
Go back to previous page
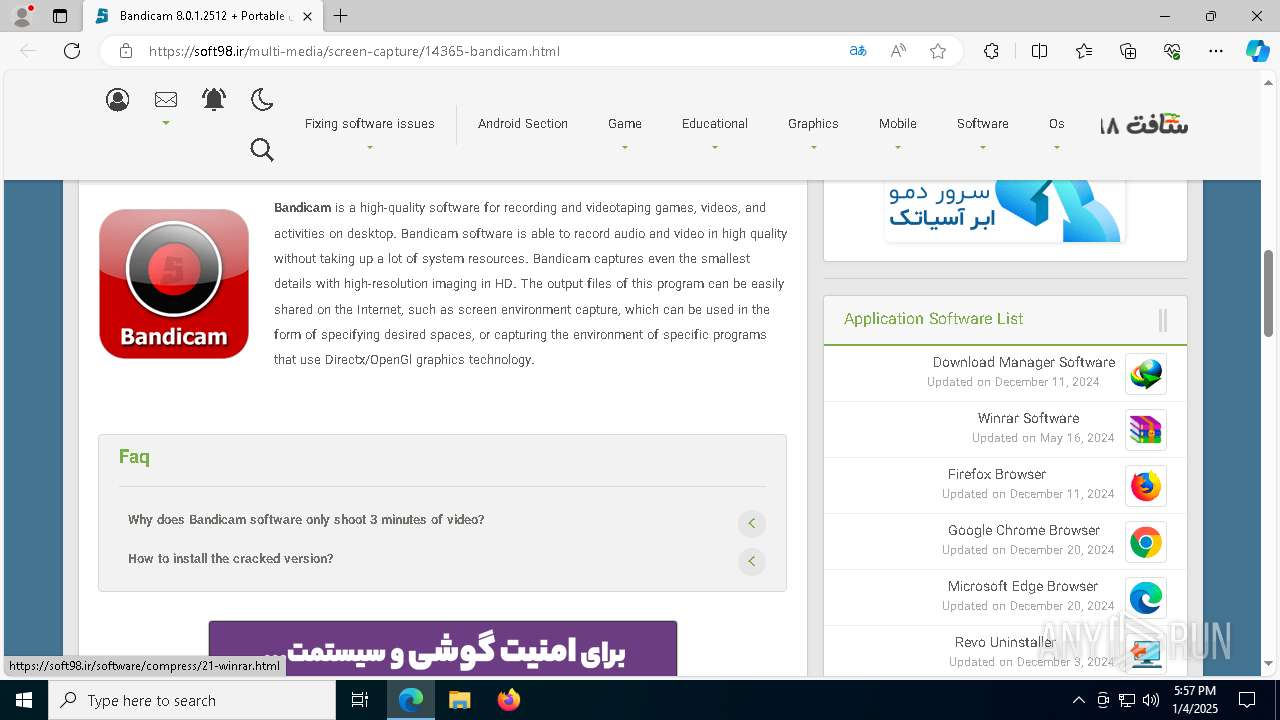click(x=28, y=51)
